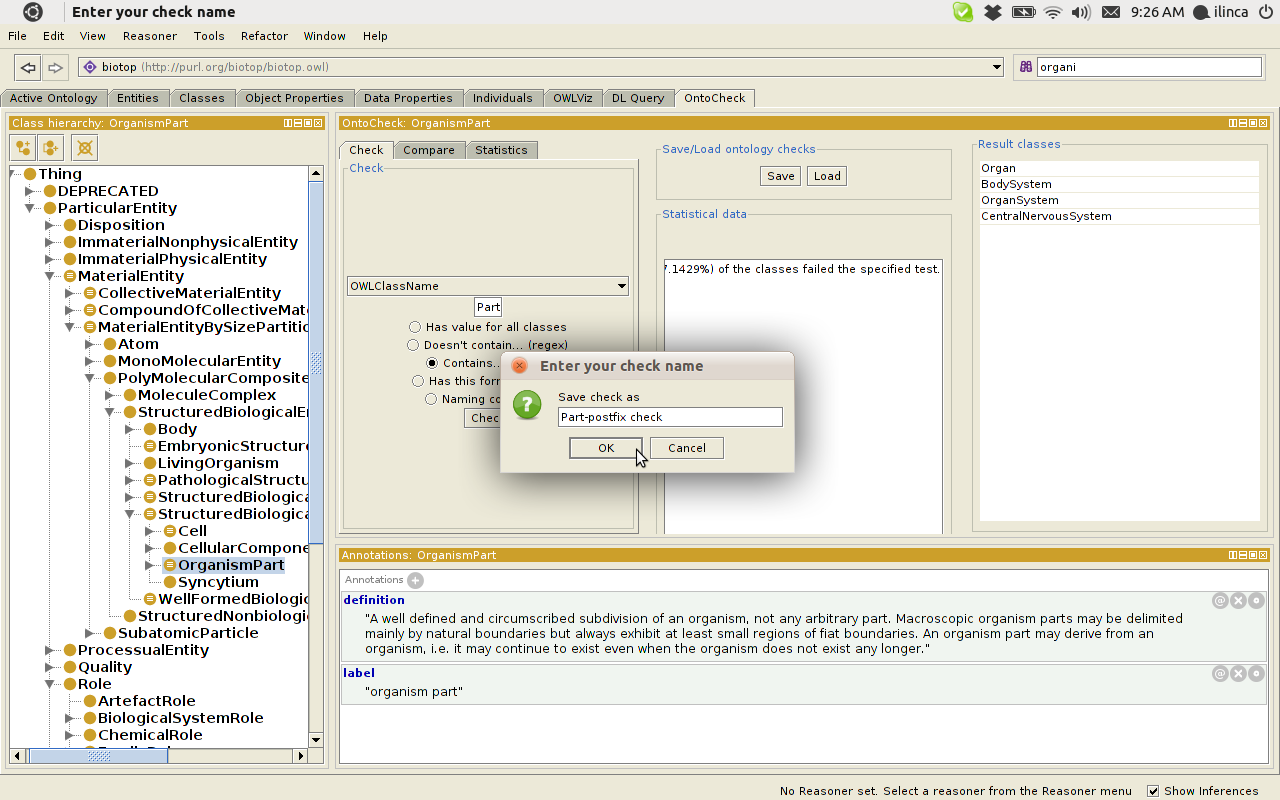Open the mail envelope indicator
Image resolution: width=1280 pixels, height=800 pixels.
pos(1111,12)
